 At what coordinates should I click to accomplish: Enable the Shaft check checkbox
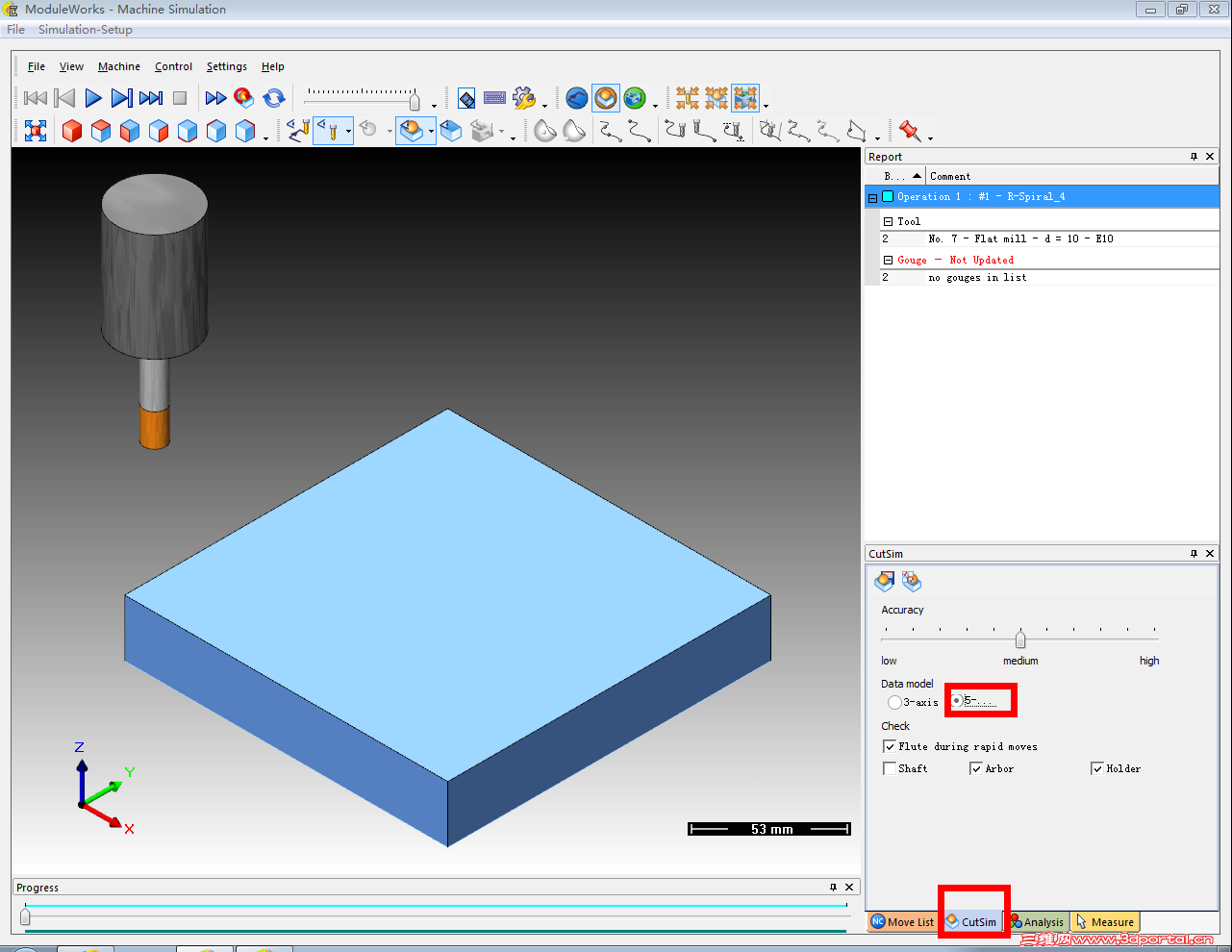click(889, 768)
